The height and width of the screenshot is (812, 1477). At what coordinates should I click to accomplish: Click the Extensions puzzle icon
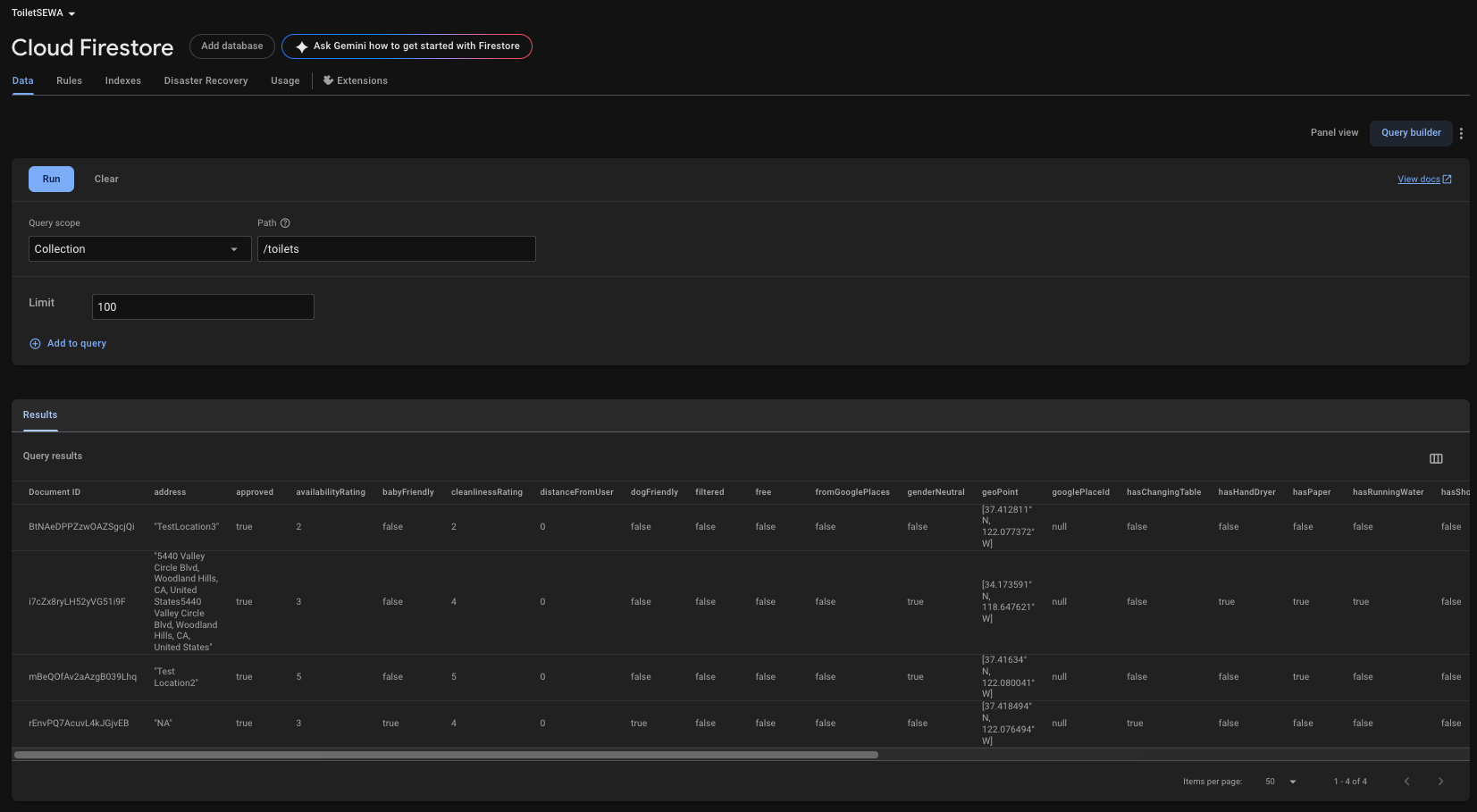click(328, 80)
